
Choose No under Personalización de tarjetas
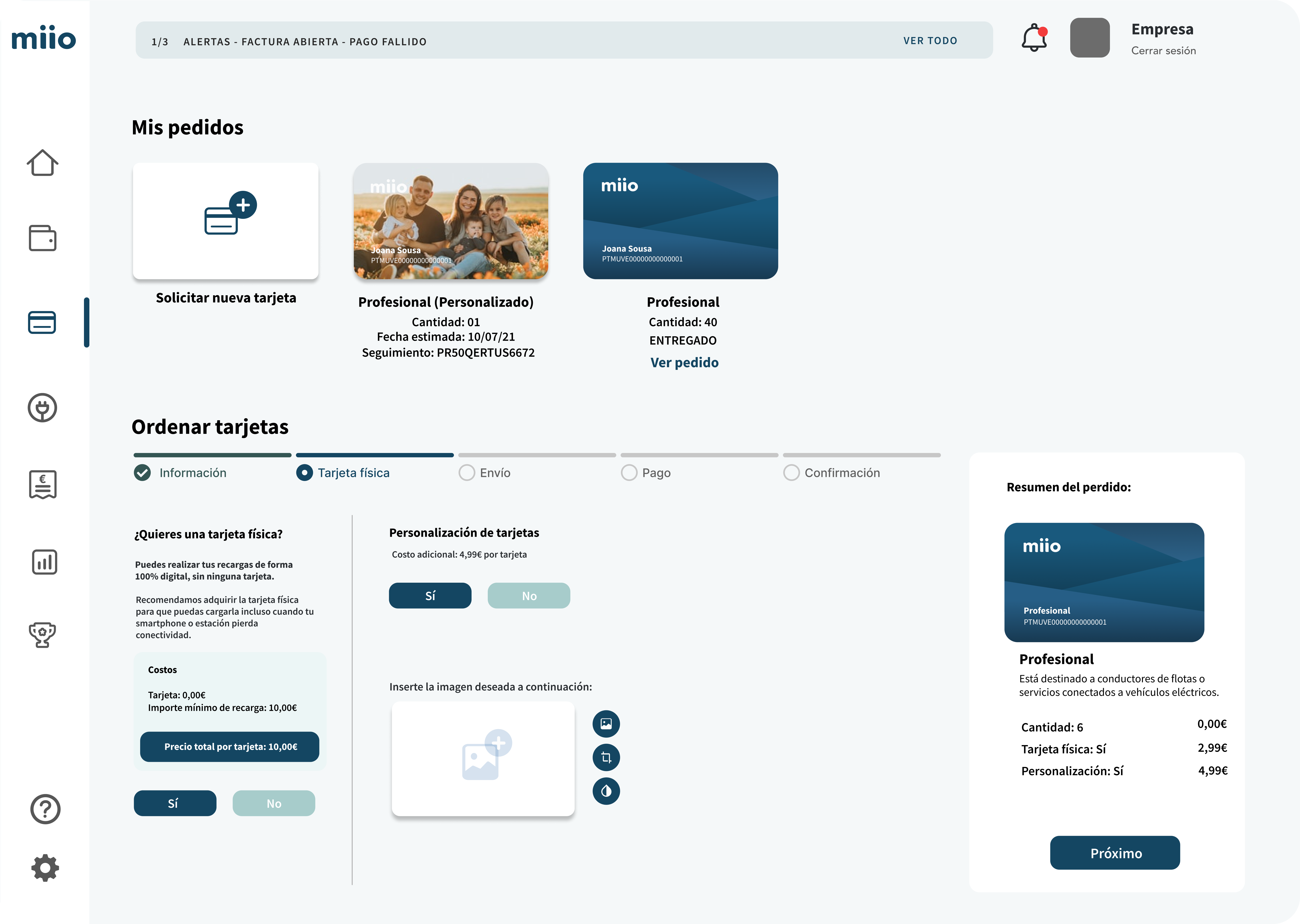529,596
